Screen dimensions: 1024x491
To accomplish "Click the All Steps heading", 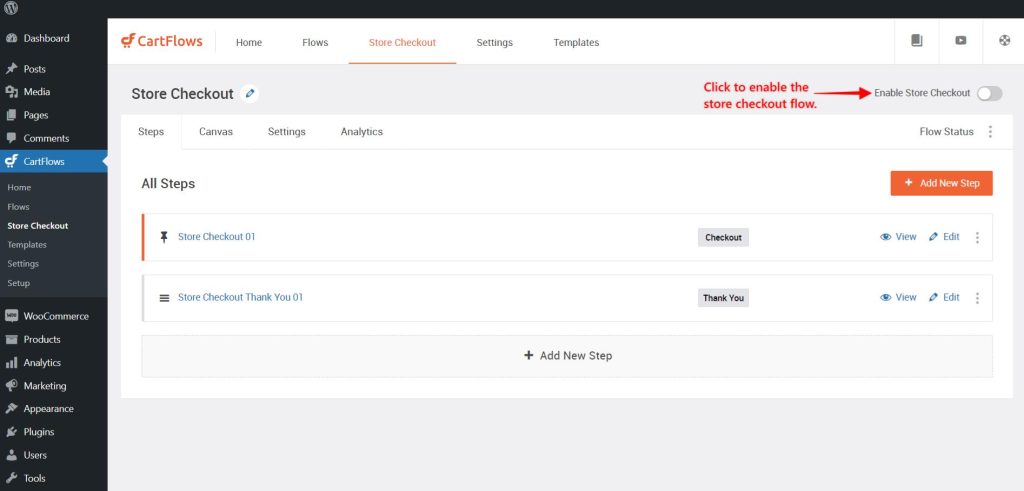I will click(x=168, y=183).
